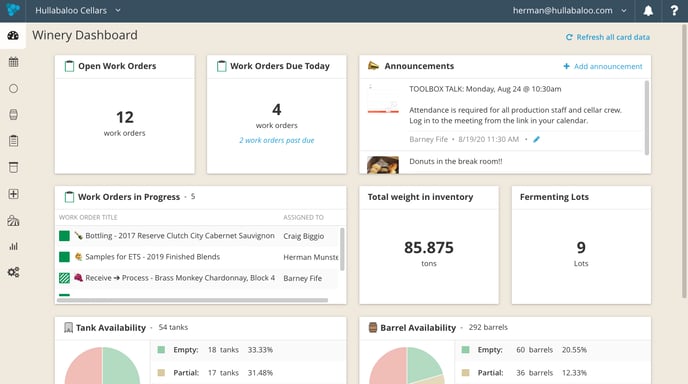This screenshot has height=384, width=688.
Task: Click the barrel icon beside Barrel Availability
Action: tap(373, 327)
